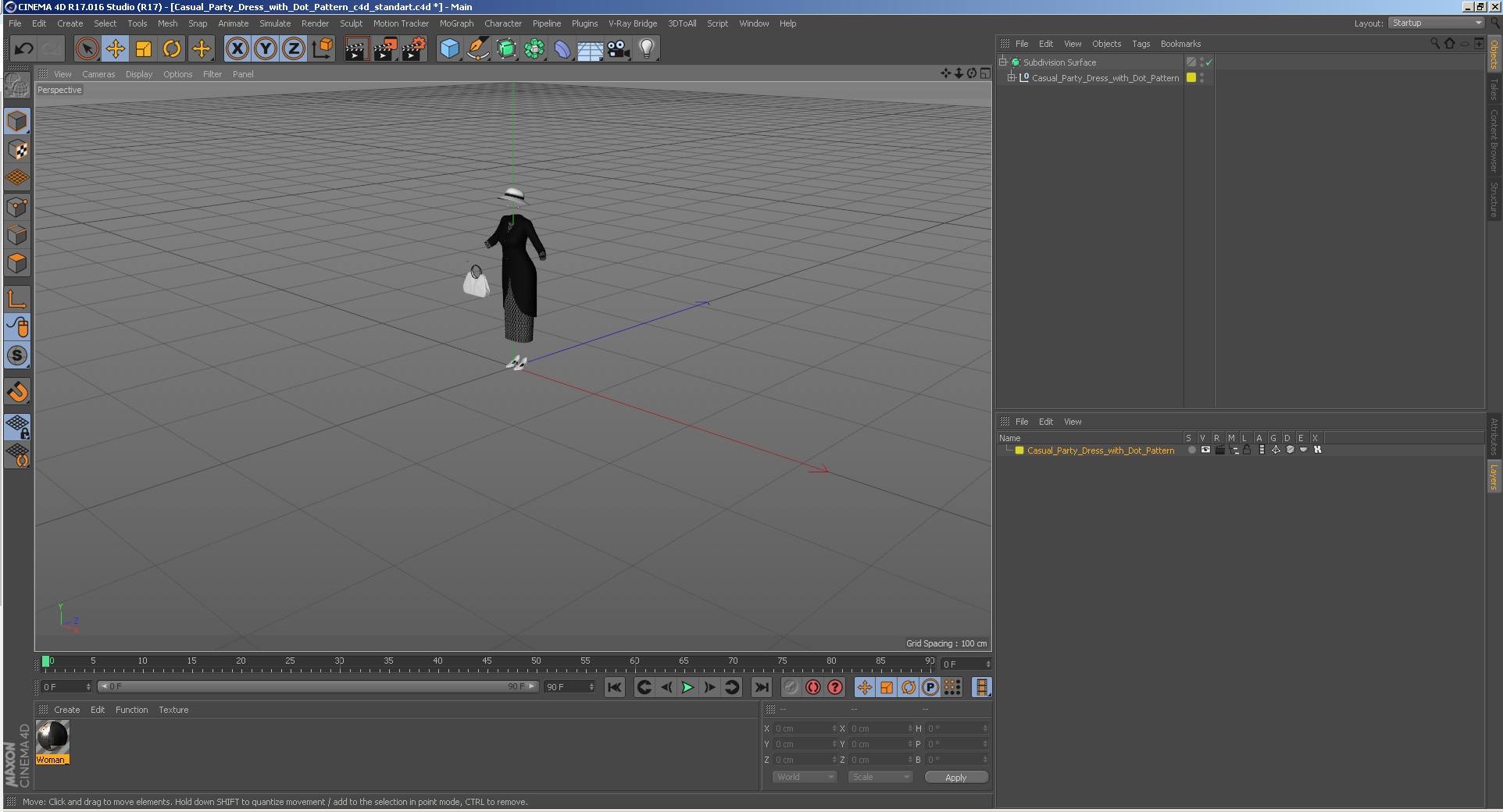The height and width of the screenshot is (812, 1503).
Task: Open the viewport Display menu
Action: tap(139, 74)
